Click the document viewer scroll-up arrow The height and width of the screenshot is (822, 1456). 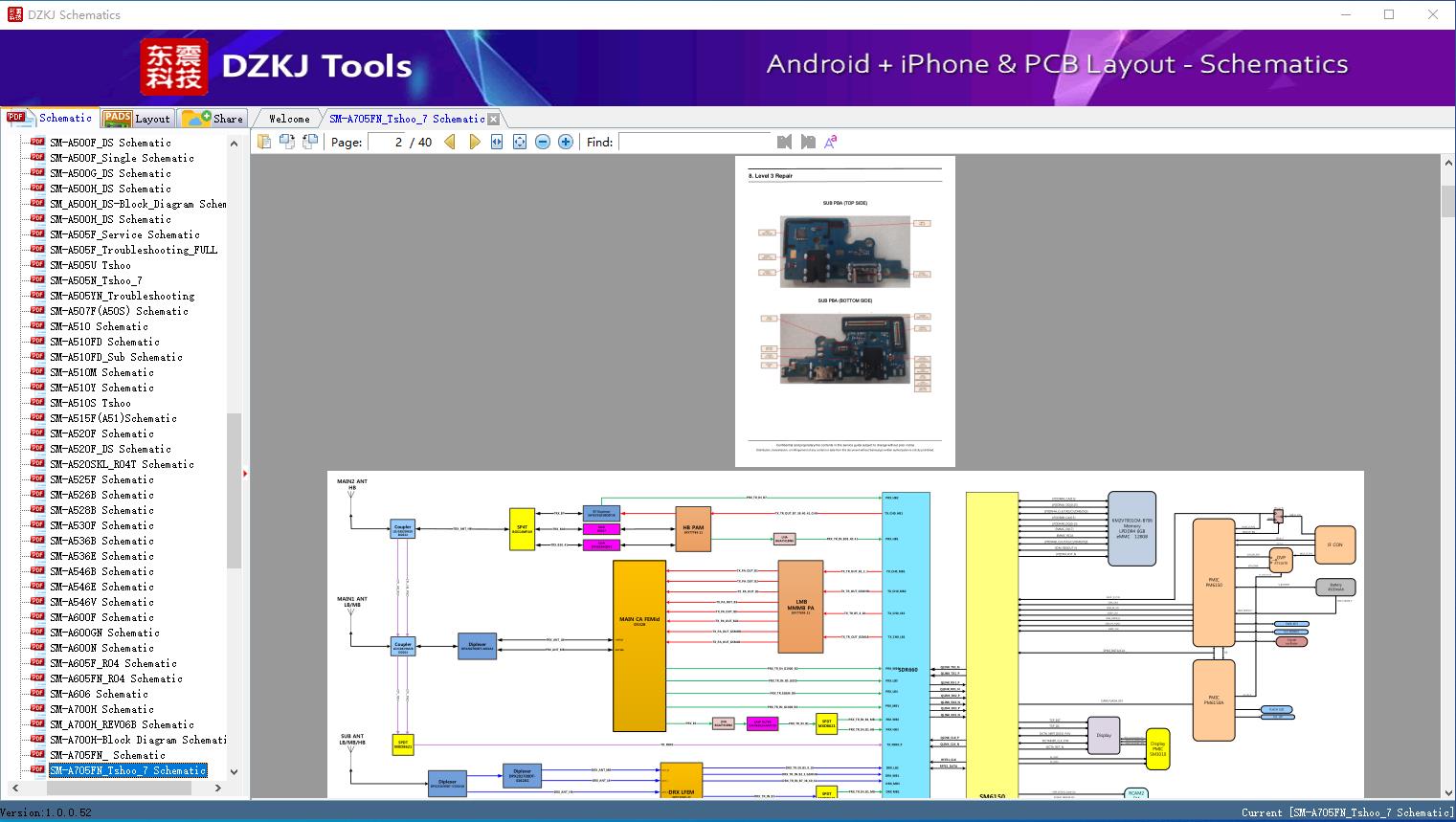click(x=1448, y=164)
